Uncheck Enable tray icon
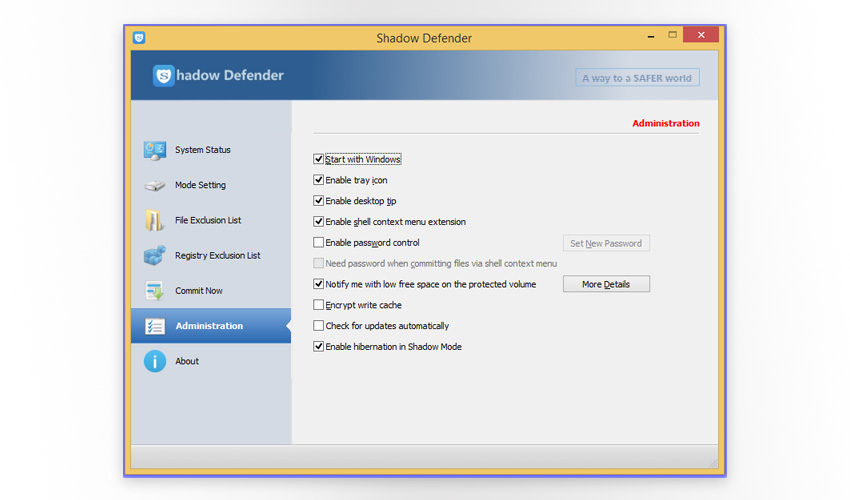This screenshot has height=500, width=850. pyautogui.click(x=318, y=180)
